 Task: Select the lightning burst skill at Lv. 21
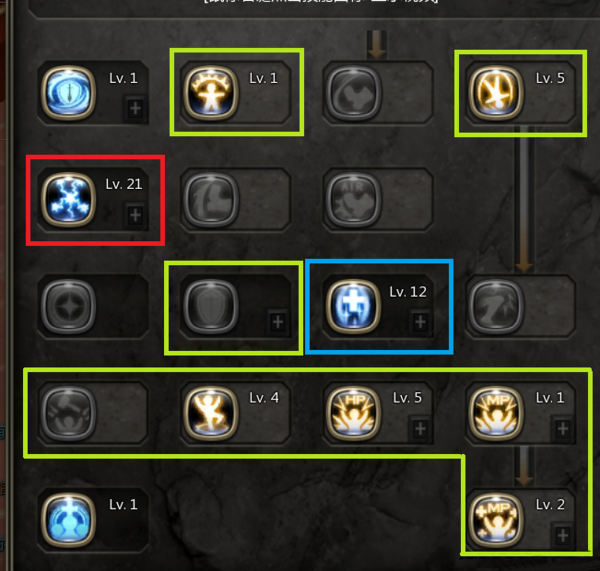(68, 199)
